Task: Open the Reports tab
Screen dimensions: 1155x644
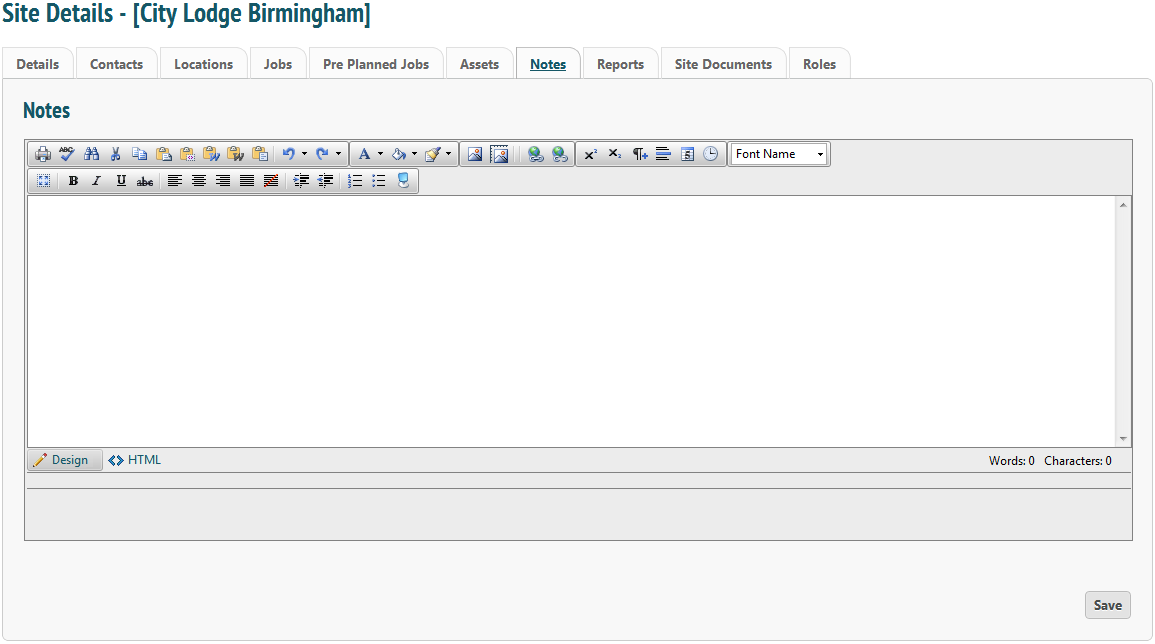Action: [620, 64]
